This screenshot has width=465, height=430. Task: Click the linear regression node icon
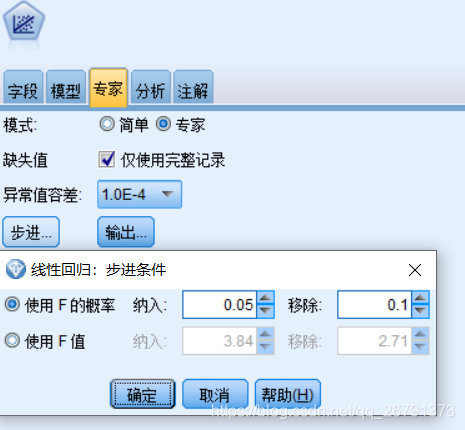24,21
